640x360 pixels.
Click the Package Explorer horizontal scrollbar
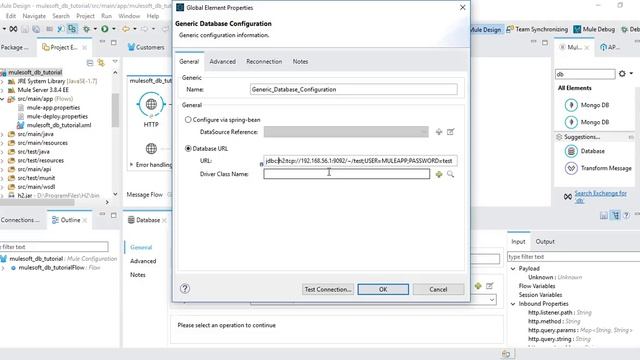(37, 202)
